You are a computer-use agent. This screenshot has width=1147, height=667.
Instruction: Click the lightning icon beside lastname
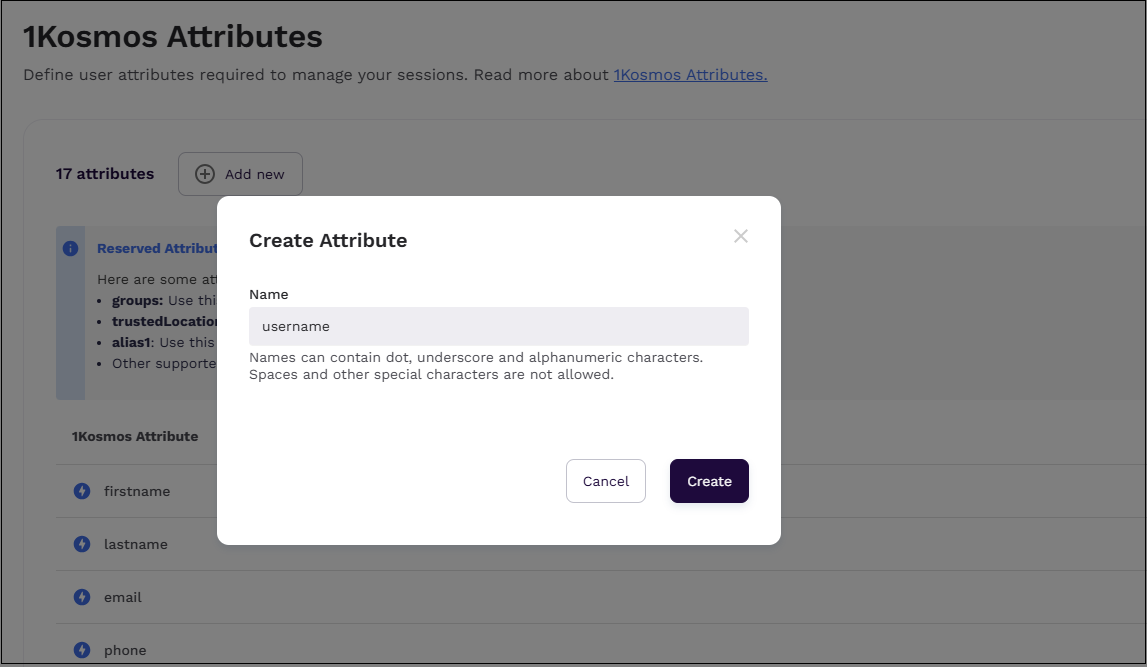pyautogui.click(x=82, y=544)
